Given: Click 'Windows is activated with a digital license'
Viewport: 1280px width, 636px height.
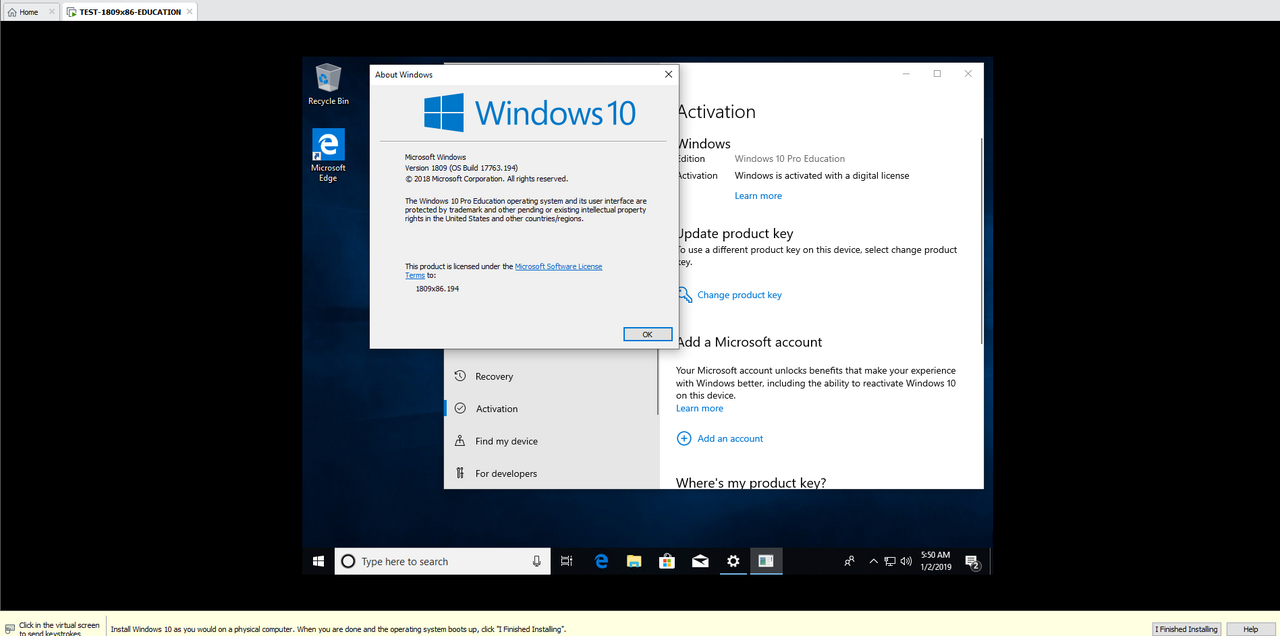Looking at the screenshot, I should click(x=822, y=176).
